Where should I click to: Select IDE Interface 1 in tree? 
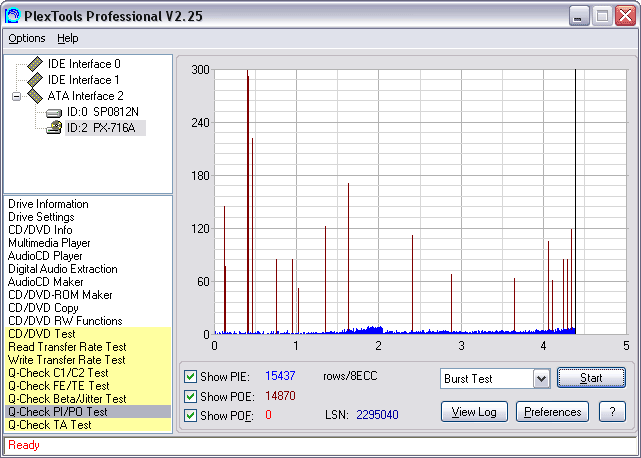(x=84, y=80)
